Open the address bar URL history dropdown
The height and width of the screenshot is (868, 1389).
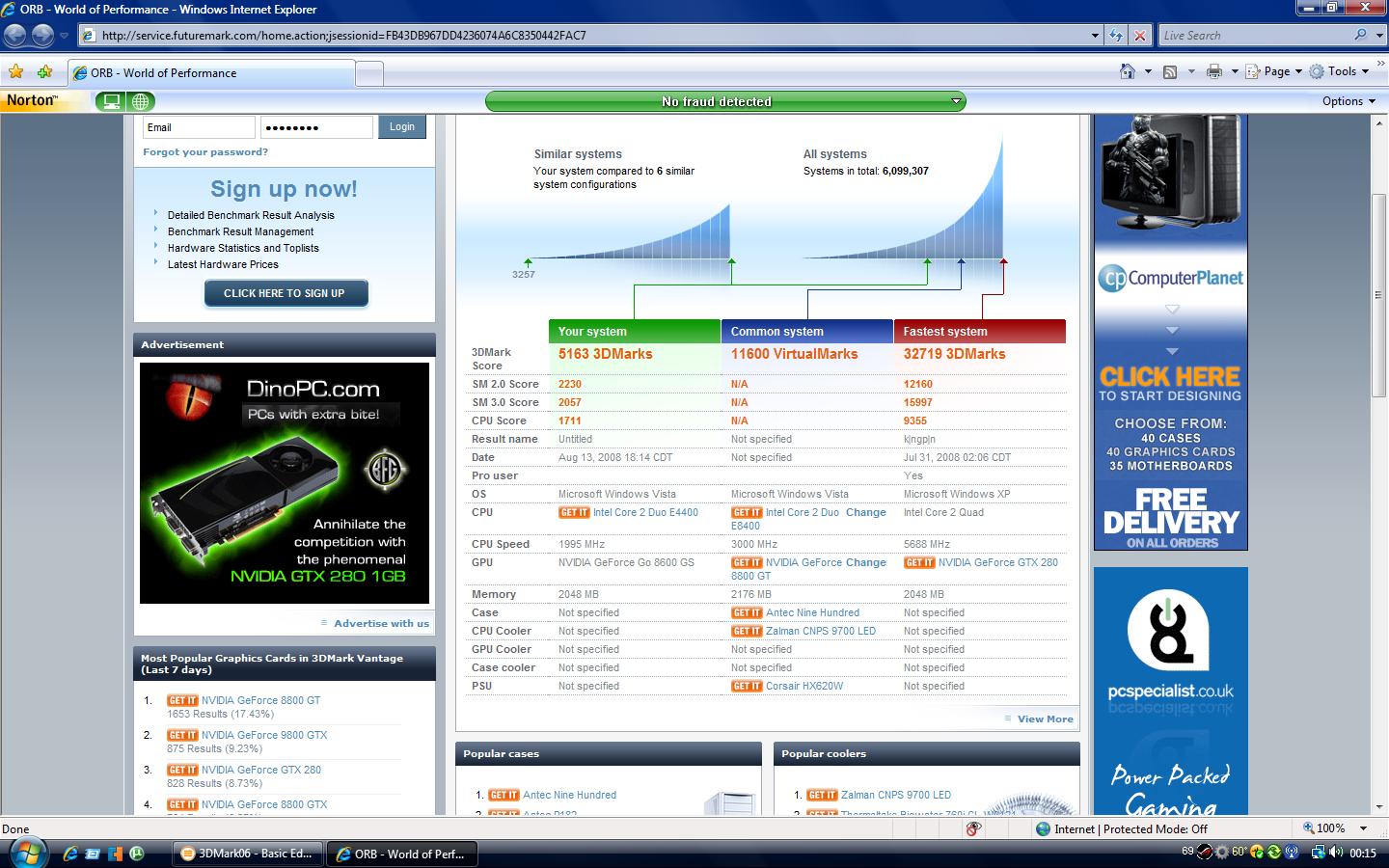pos(1095,36)
